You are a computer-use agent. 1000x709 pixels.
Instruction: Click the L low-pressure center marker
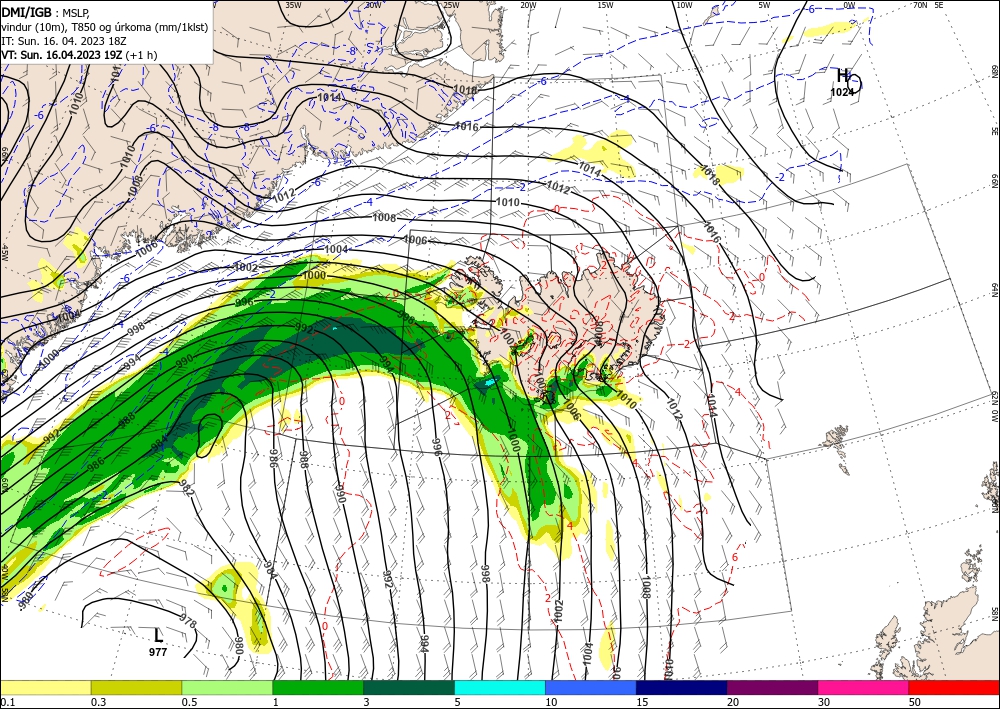tap(158, 636)
